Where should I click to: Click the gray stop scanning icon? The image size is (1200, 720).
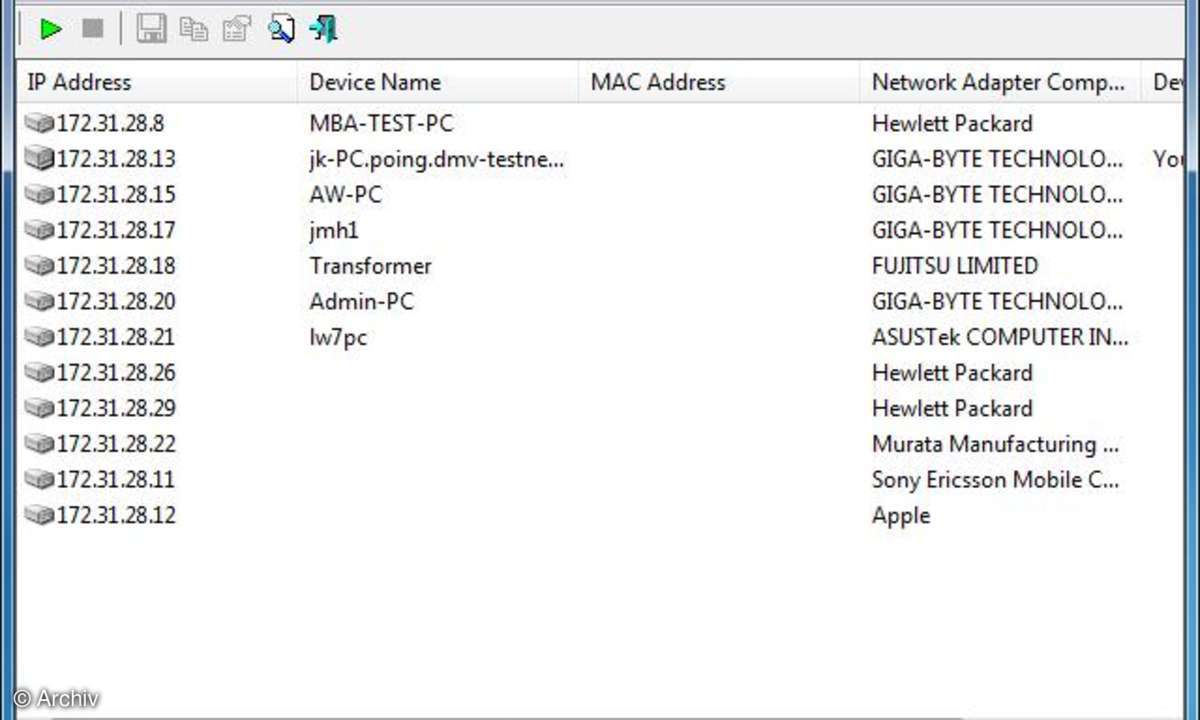[93, 30]
